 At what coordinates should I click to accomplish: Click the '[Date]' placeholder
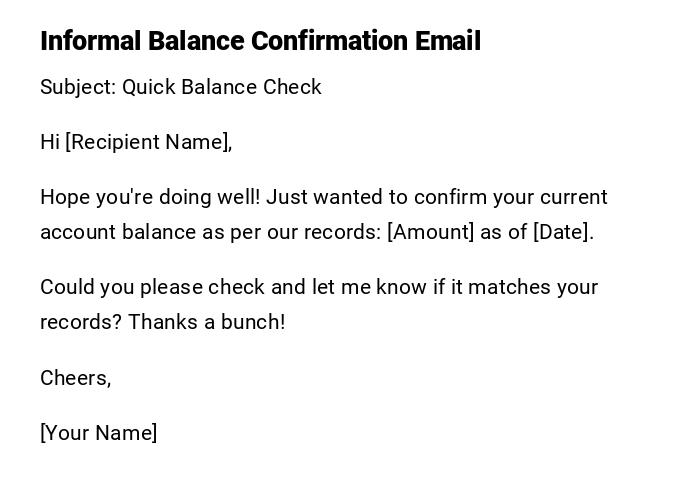click(562, 232)
